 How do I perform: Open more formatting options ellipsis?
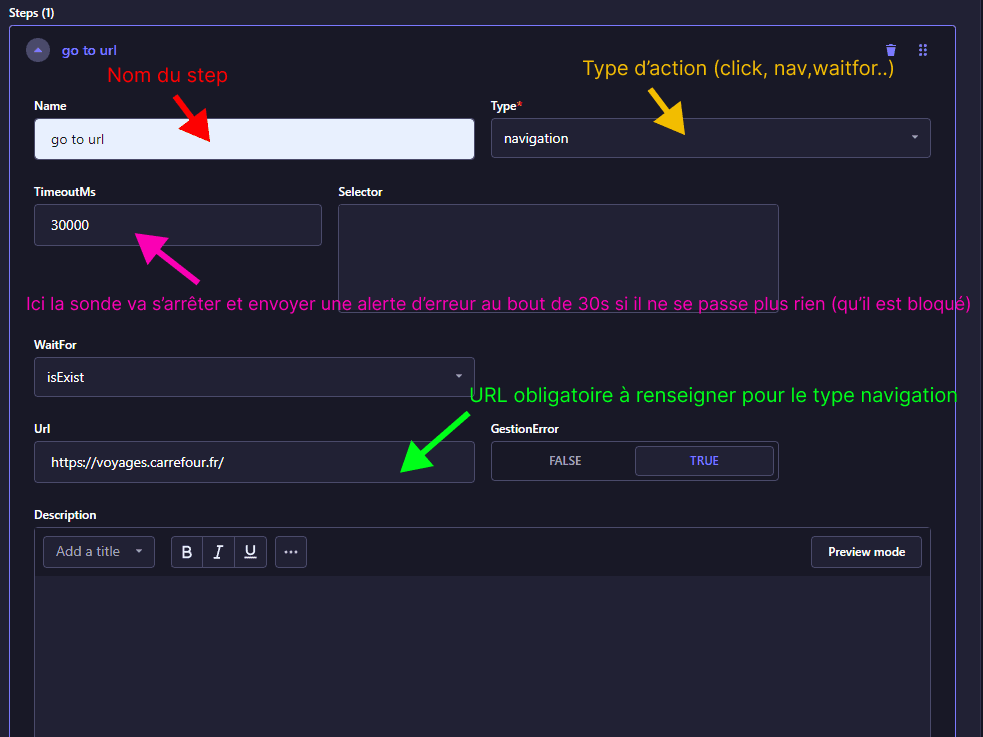point(291,552)
